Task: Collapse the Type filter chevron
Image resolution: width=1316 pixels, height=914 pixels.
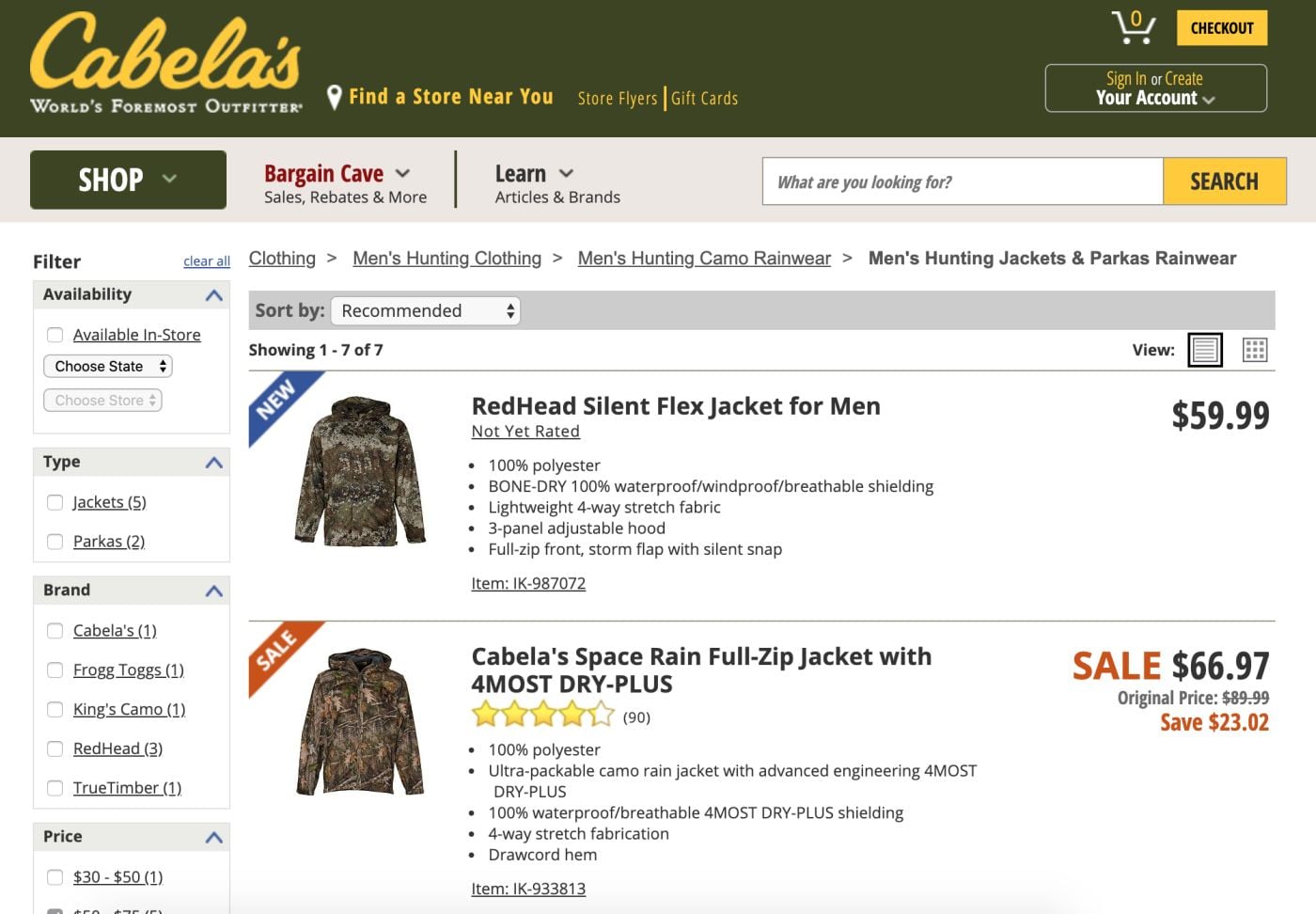Action: (214, 463)
